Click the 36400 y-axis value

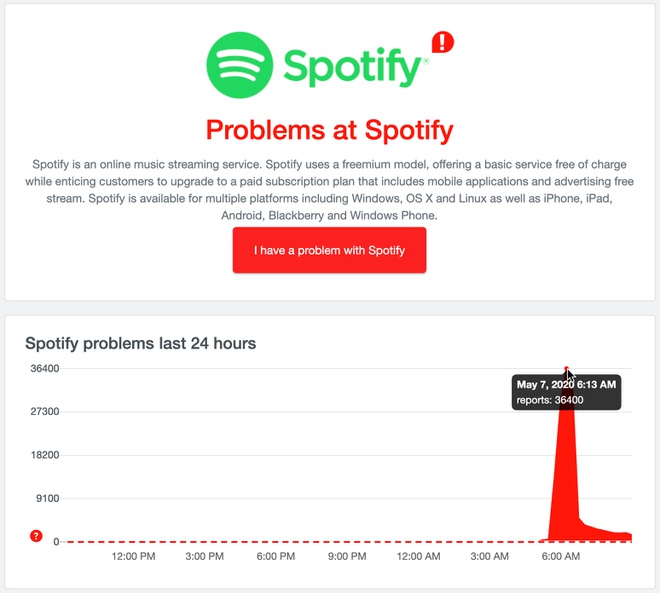tap(43, 369)
